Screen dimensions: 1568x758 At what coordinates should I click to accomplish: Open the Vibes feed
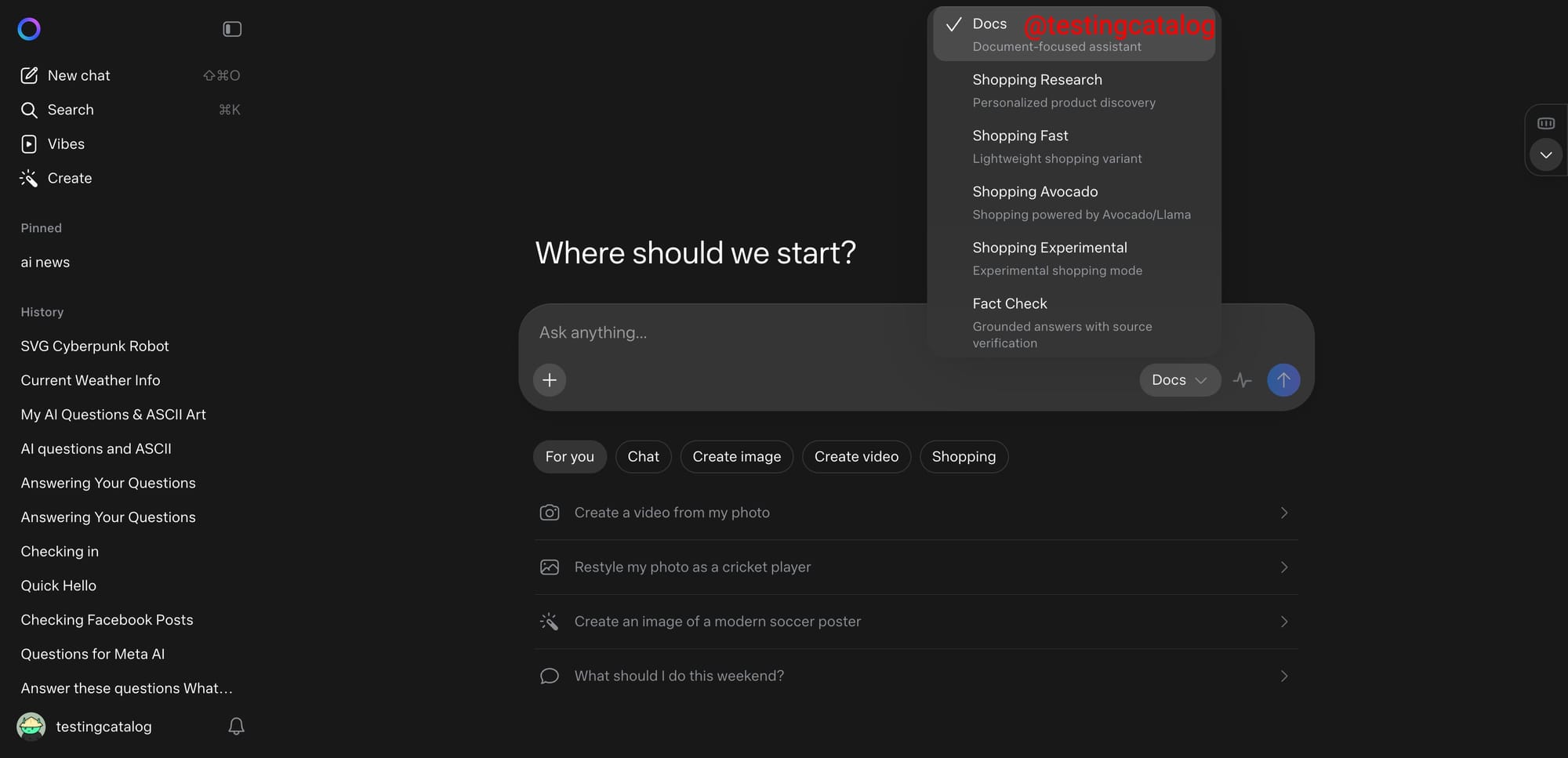point(66,144)
